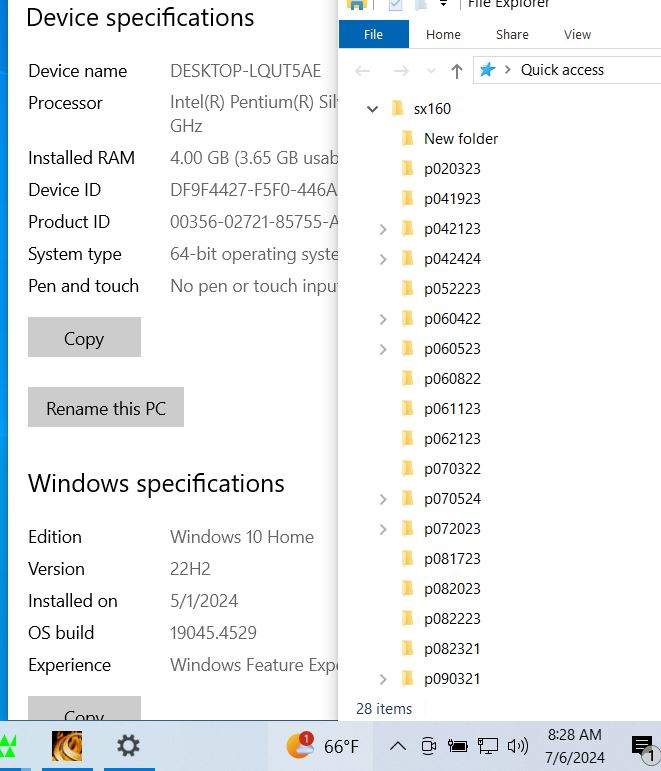The height and width of the screenshot is (771, 661).
Task: Expand folder p060422
Action: pos(383,319)
